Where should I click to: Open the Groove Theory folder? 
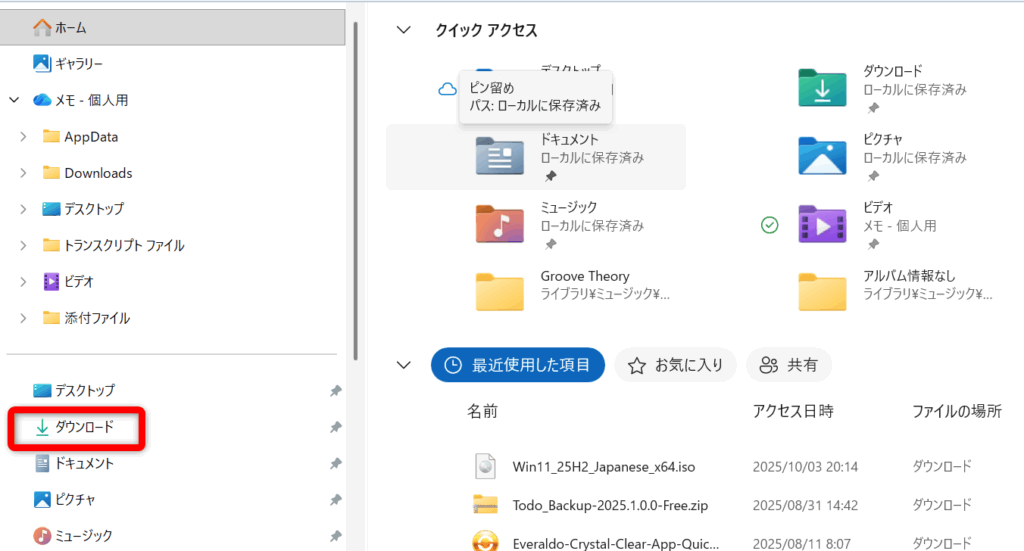tap(499, 292)
